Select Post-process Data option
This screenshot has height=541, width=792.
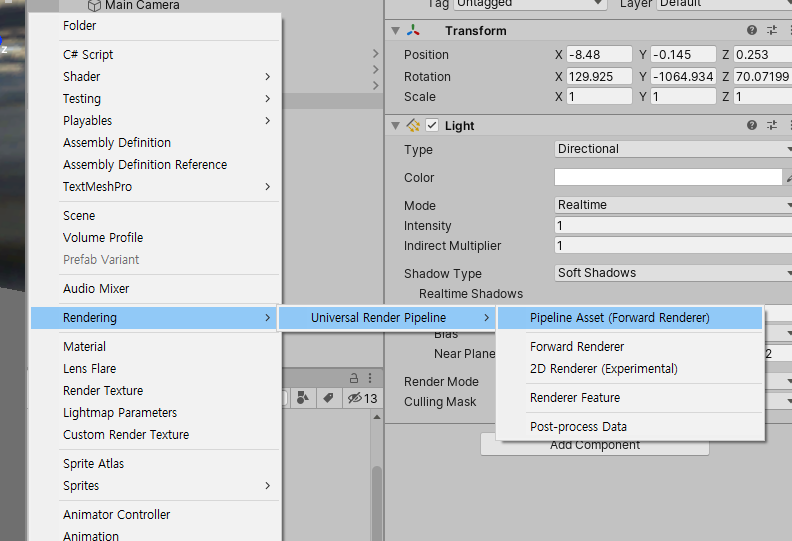630,427
